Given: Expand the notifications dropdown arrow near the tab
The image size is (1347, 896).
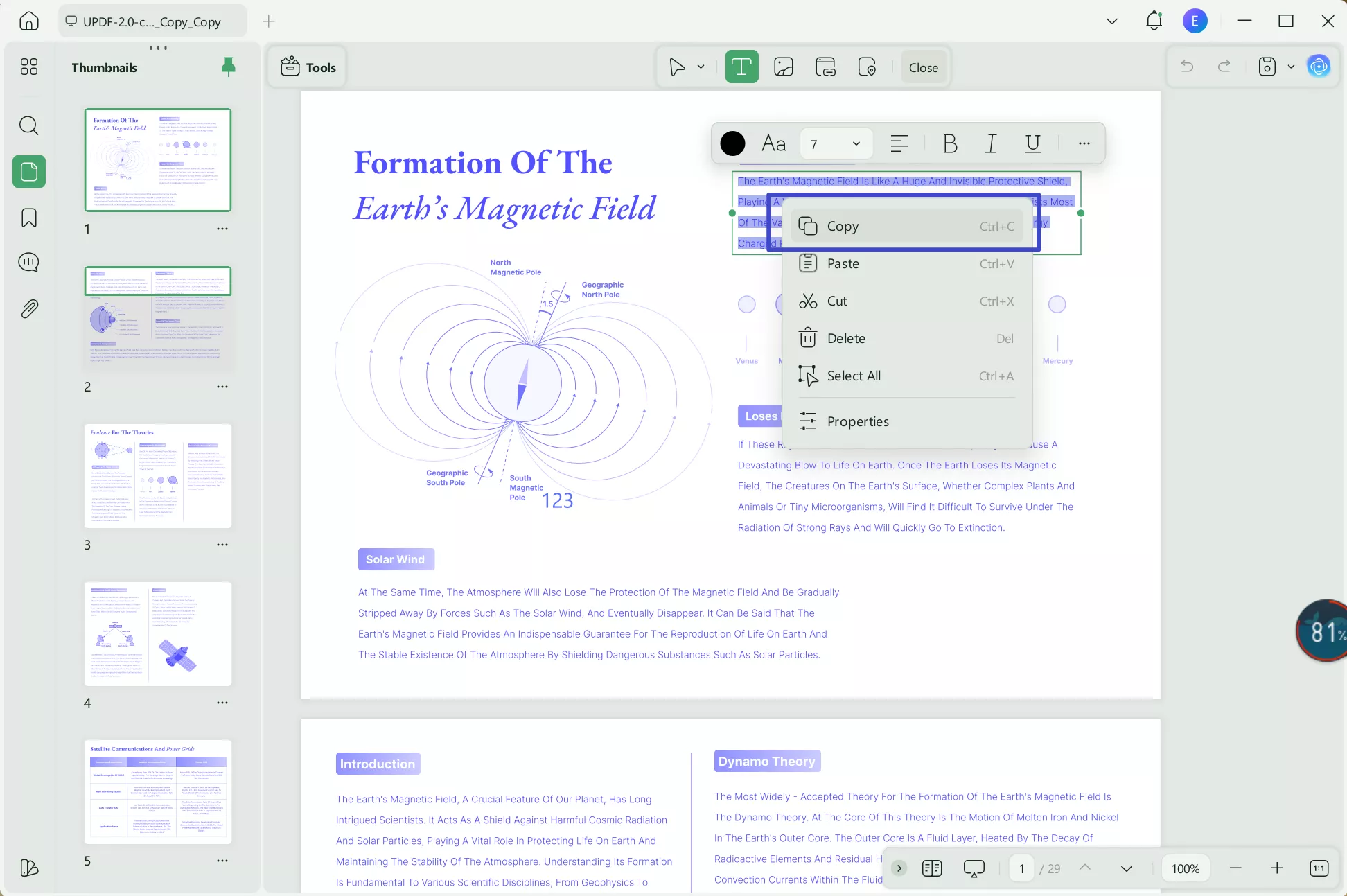Looking at the screenshot, I should 1111,21.
